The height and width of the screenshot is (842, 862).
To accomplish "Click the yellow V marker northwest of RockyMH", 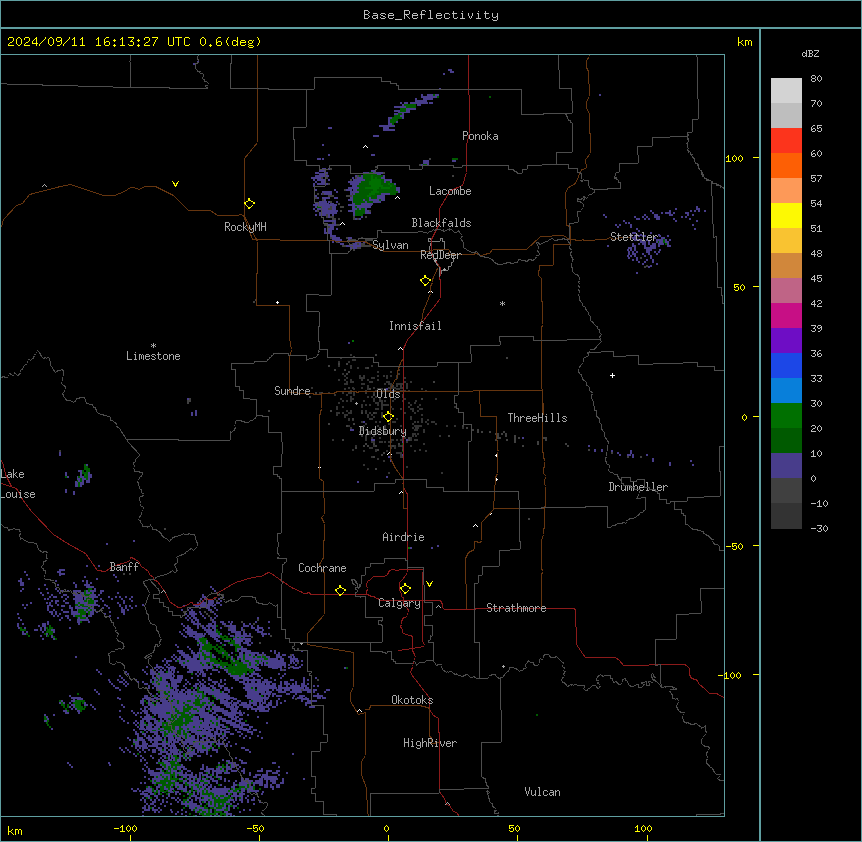I will (x=175, y=184).
